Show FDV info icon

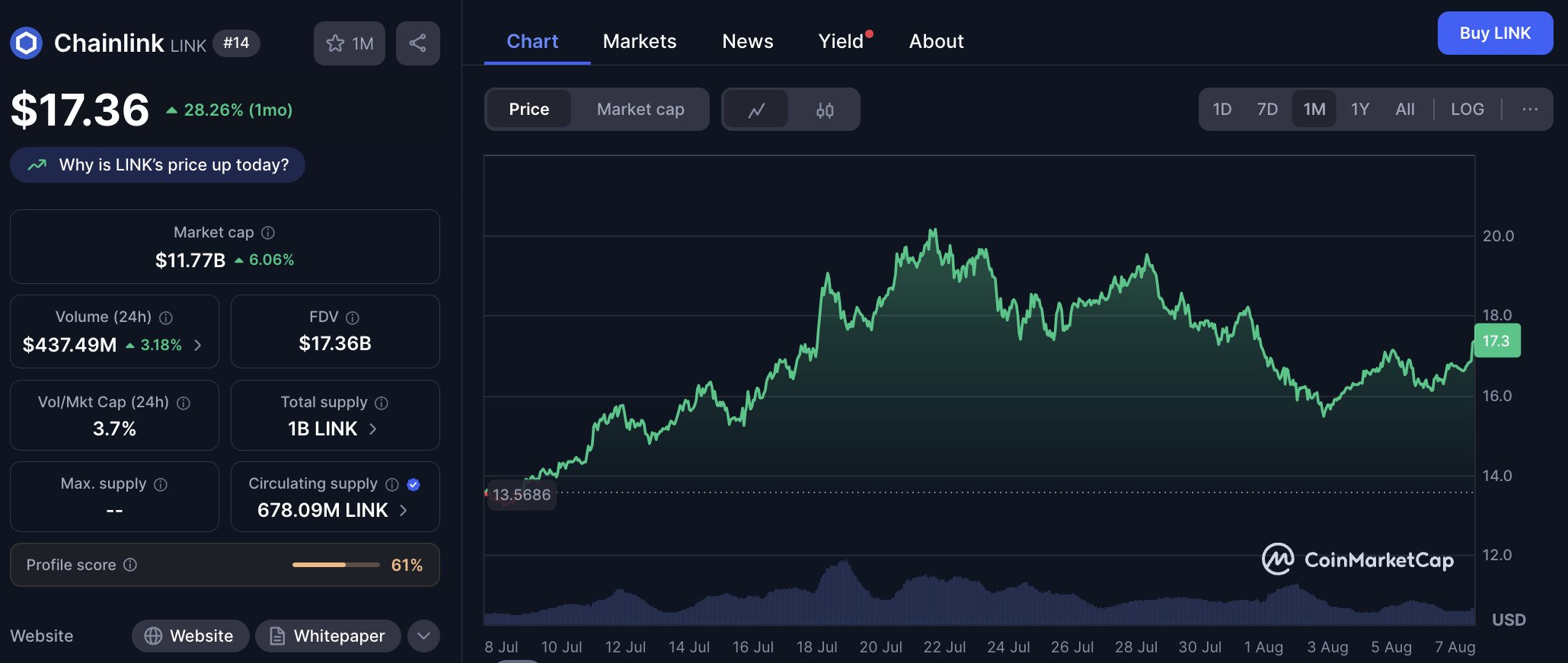click(353, 317)
